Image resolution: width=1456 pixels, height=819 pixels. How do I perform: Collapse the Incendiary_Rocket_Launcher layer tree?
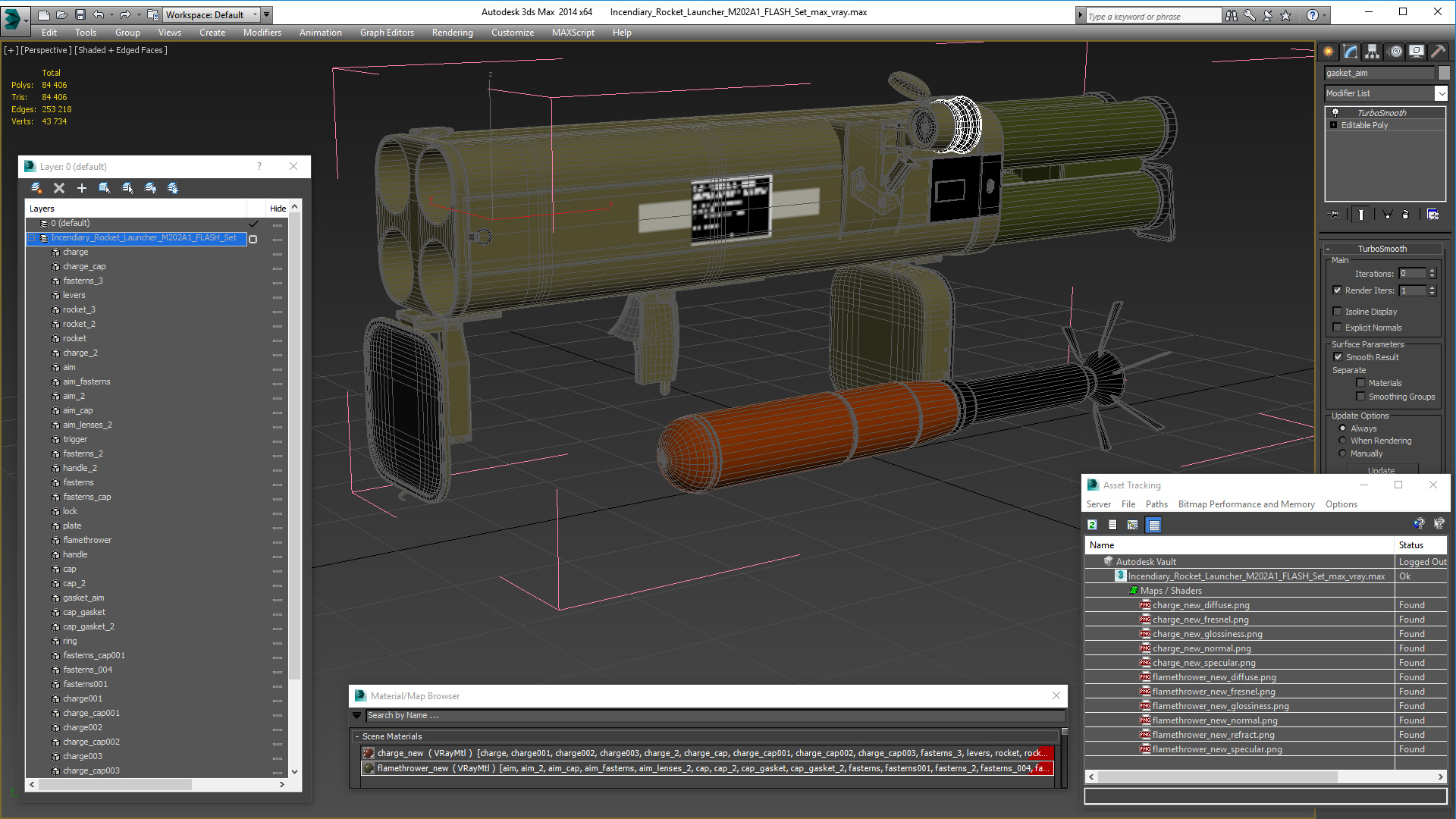(33, 238)
